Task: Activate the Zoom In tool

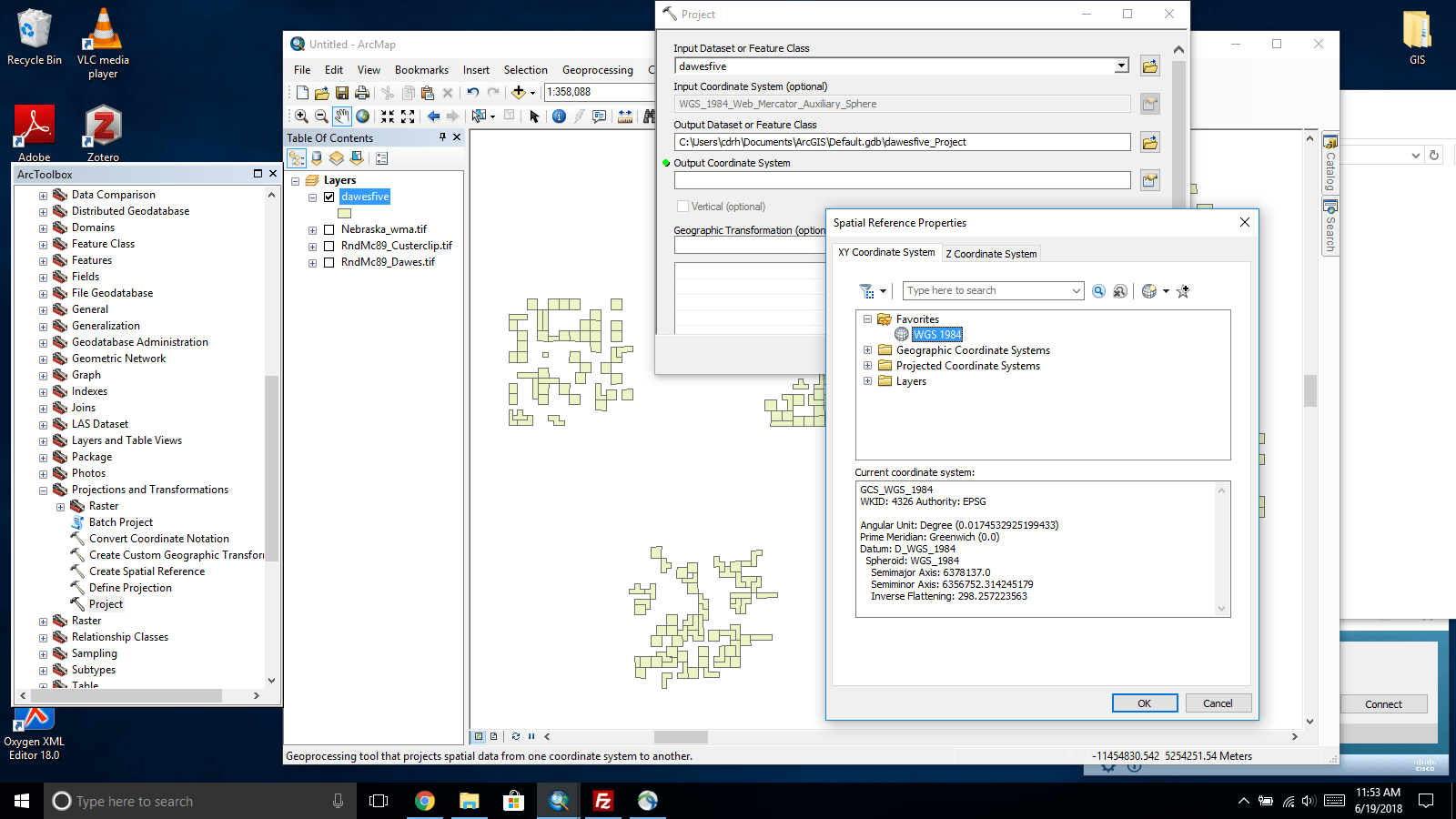Action: coord(301,116)
